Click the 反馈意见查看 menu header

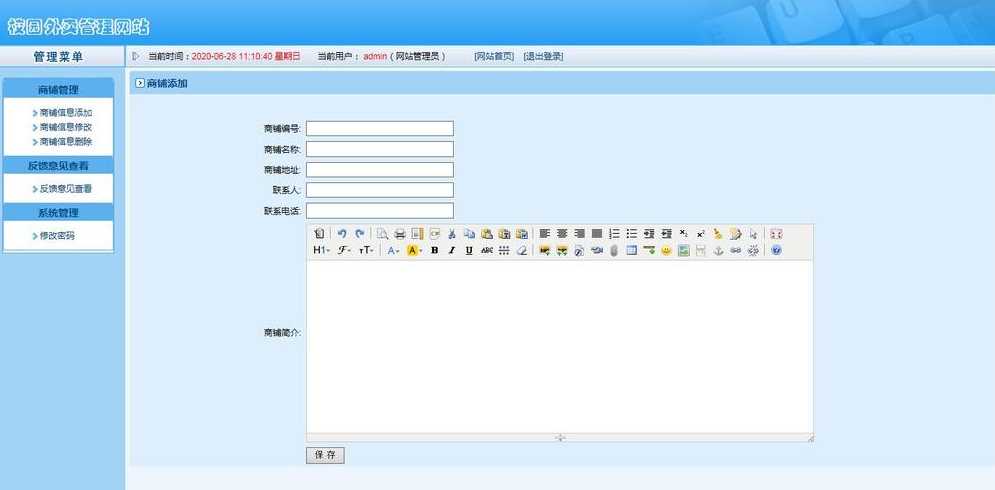click(x=58, y=166)
